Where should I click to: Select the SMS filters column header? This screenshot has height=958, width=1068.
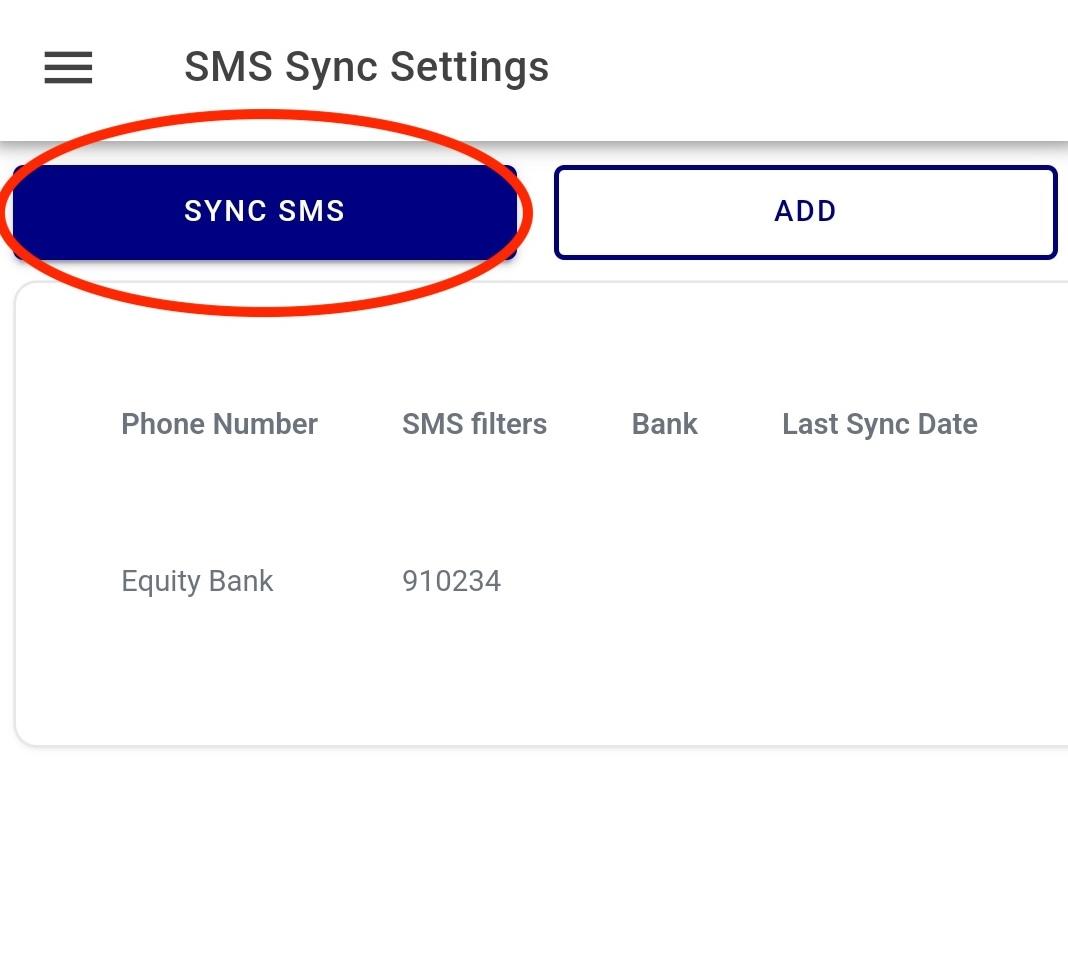click(x=474, y=424)
